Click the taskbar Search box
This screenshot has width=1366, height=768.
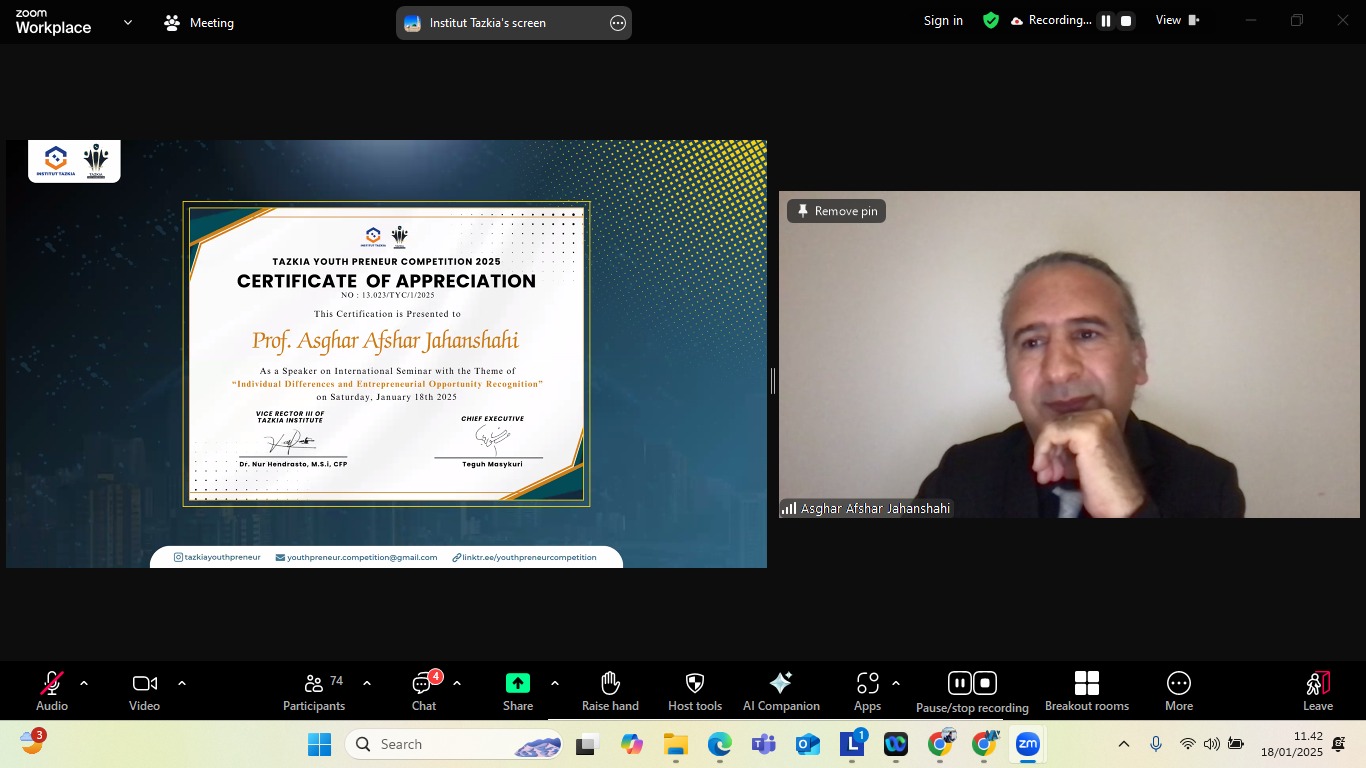coord(456,744)
